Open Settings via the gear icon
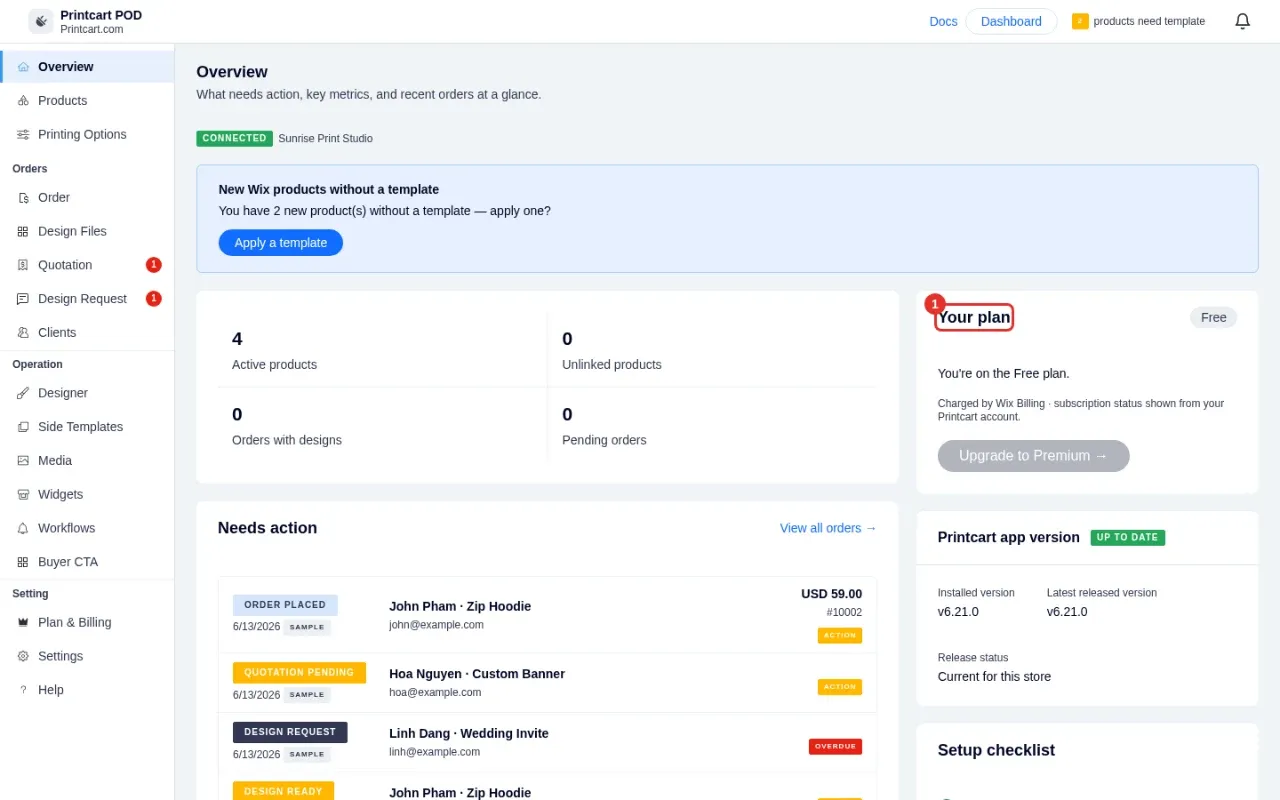 pos(23,657)
